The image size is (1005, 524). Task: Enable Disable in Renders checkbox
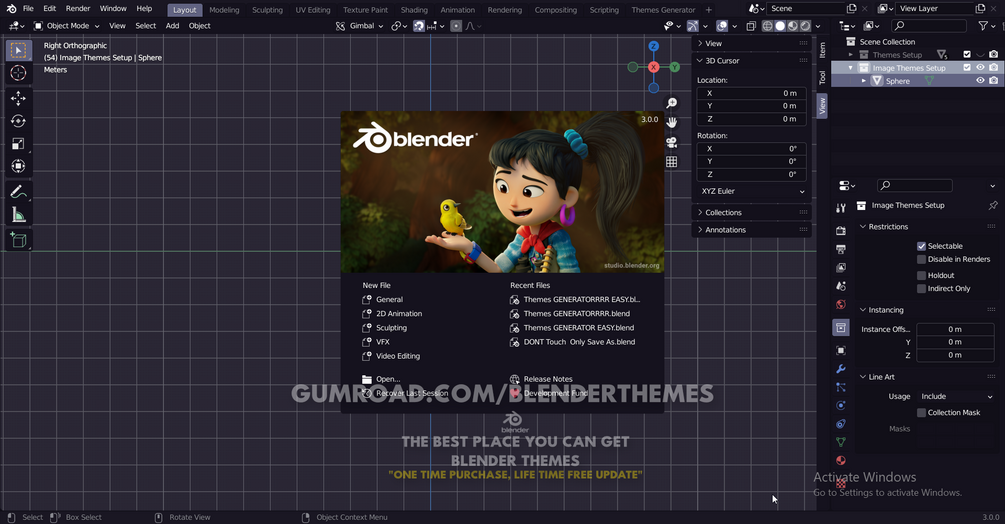coord(921,259)
